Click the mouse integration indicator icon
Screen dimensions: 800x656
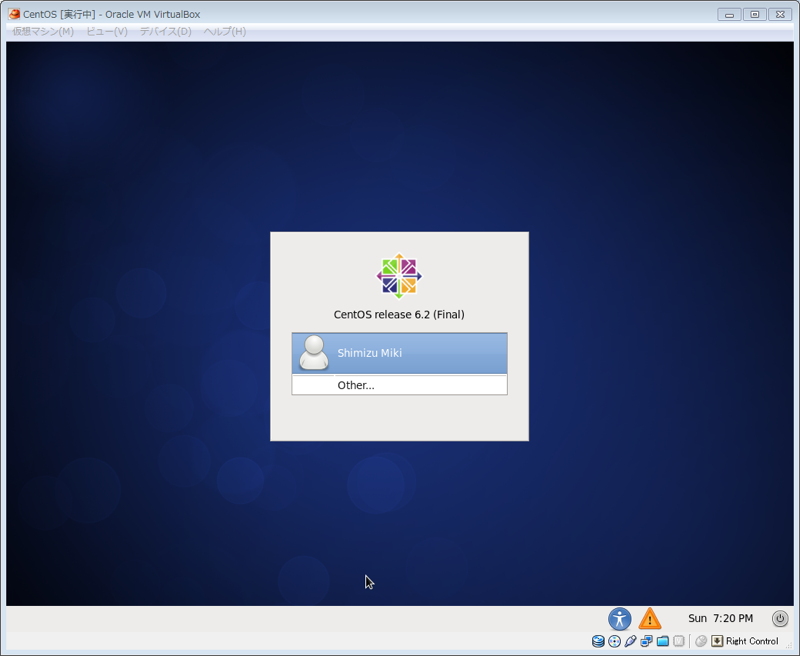click(701, 641)
